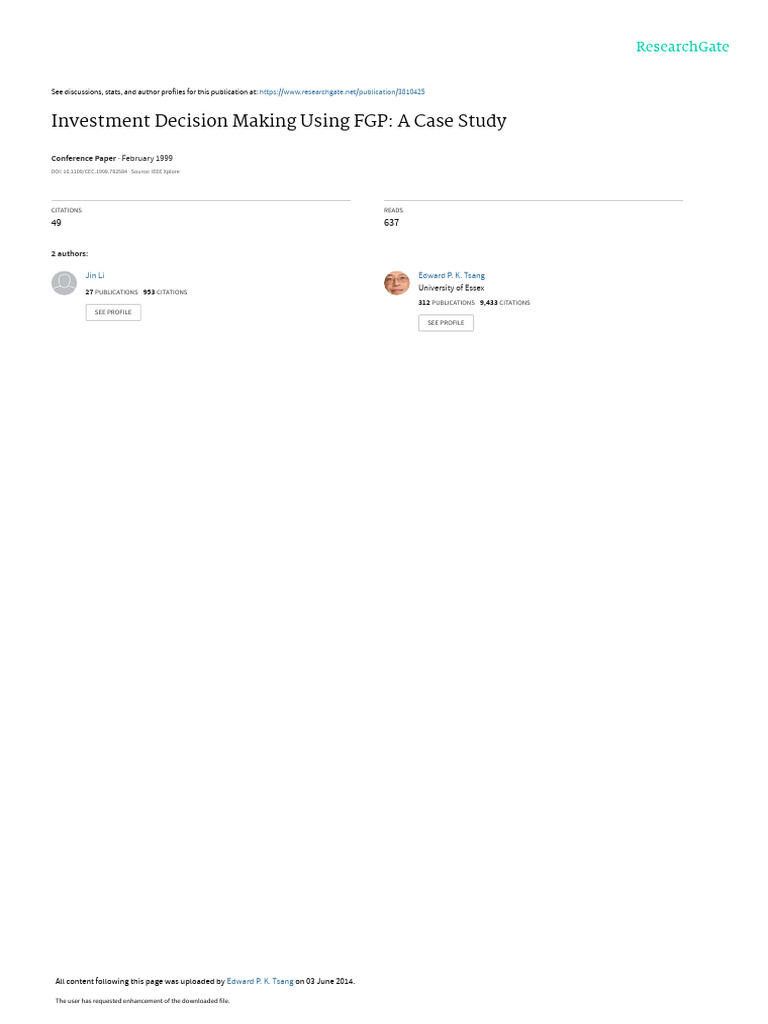Click Edward P. K. Tsang's profile photo

click(396, 283)
